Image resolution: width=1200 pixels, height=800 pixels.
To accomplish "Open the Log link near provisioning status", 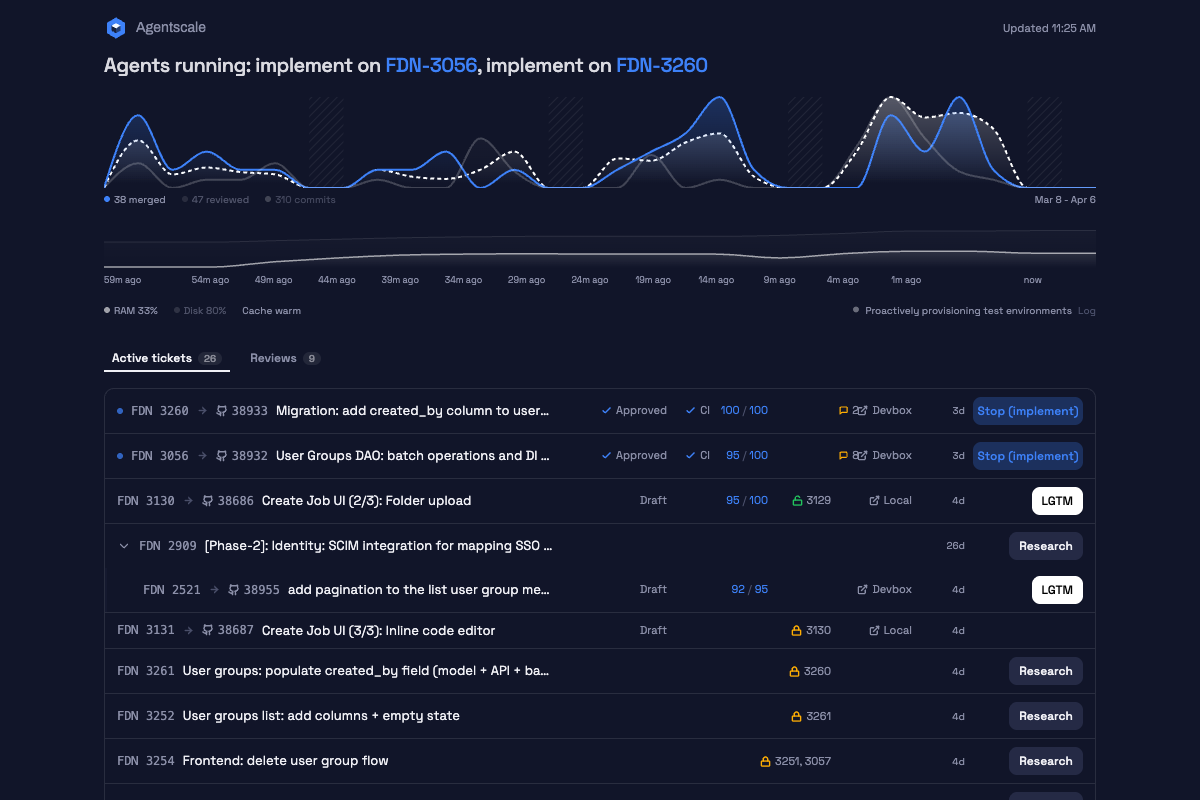I will coord(1087,311).
